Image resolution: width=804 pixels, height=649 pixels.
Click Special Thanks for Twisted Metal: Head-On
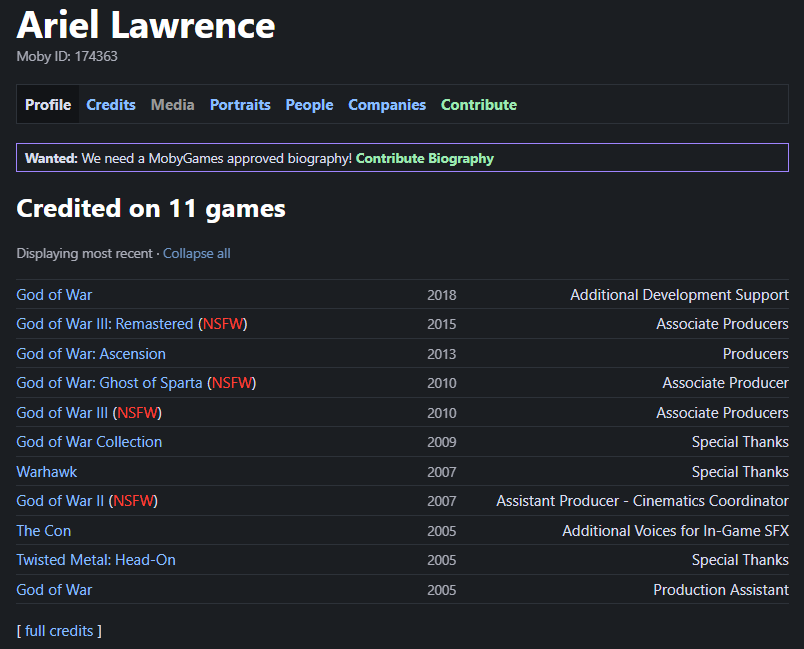point(740,560)
